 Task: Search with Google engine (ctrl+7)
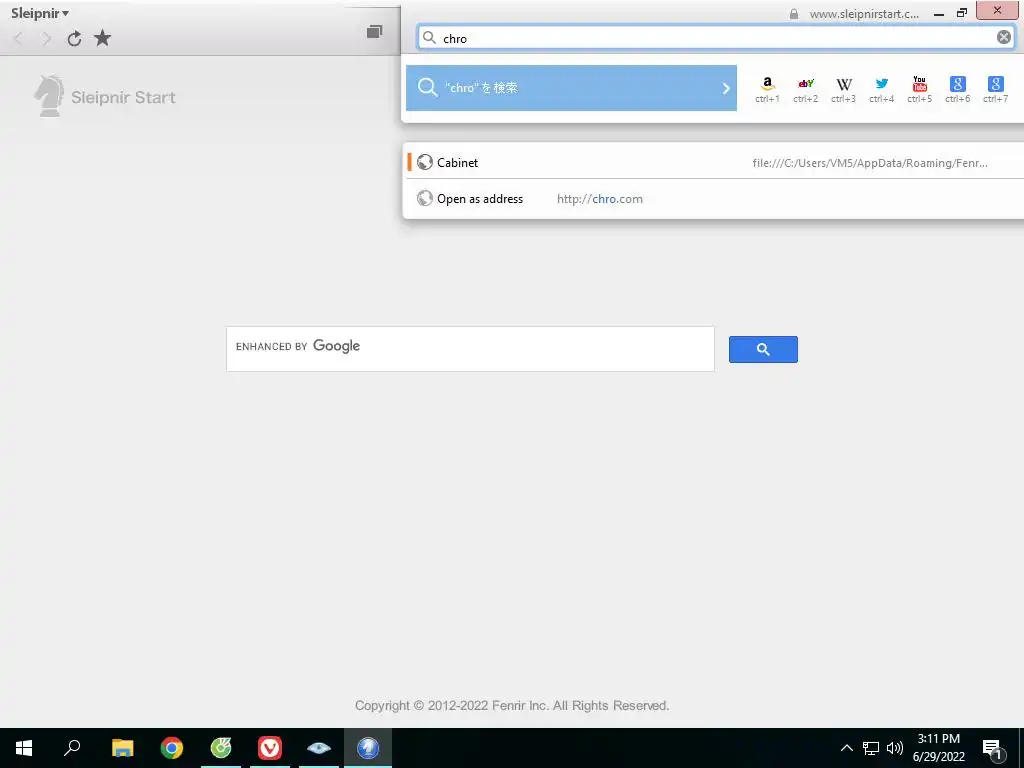click(x=995, y=89)
